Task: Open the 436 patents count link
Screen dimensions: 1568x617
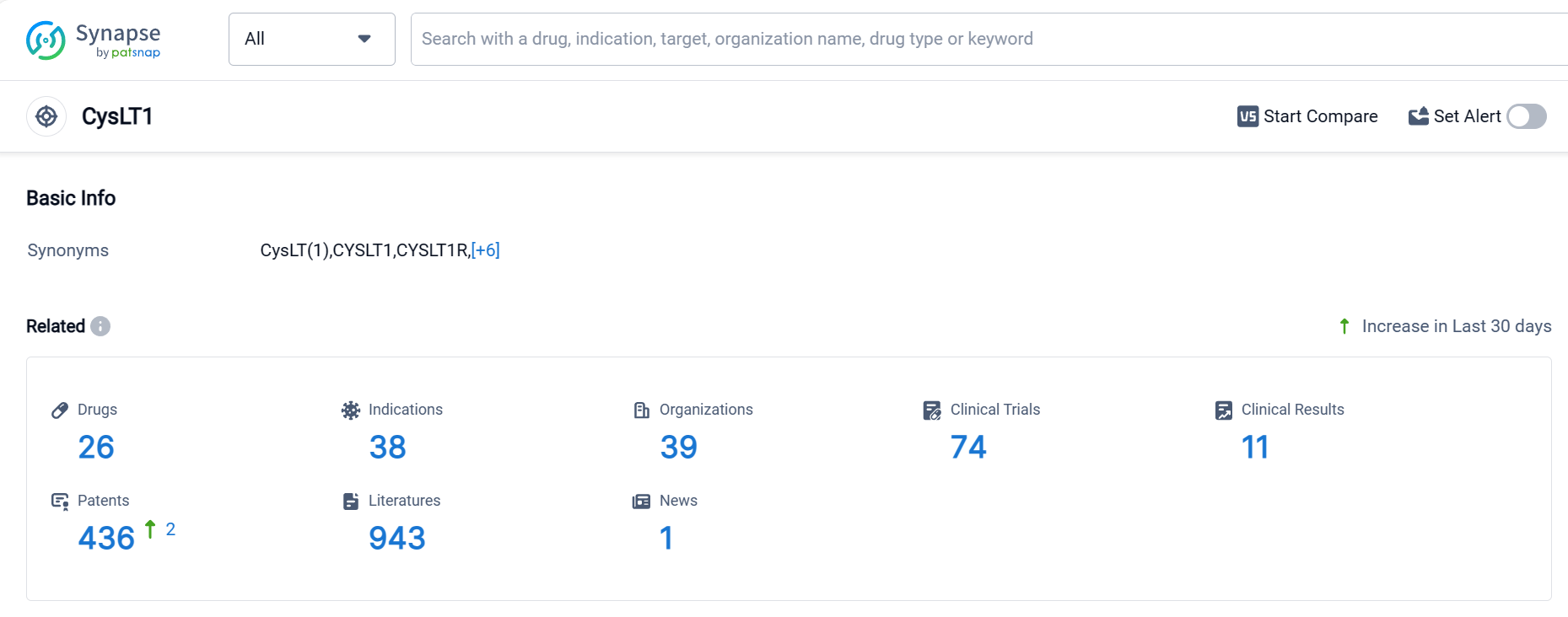Action: (x=106, y=538)
